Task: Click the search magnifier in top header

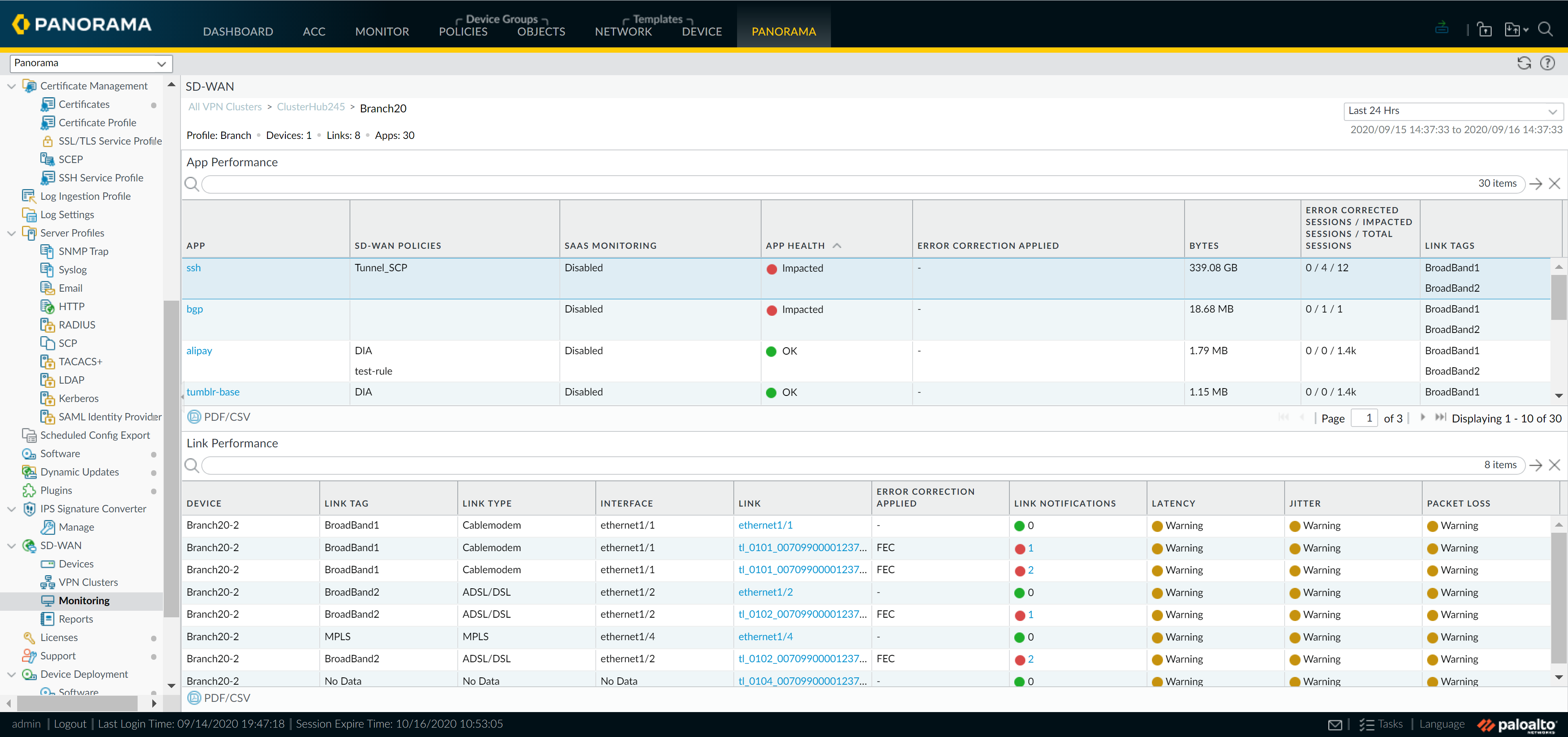Action: point(1546,29)
